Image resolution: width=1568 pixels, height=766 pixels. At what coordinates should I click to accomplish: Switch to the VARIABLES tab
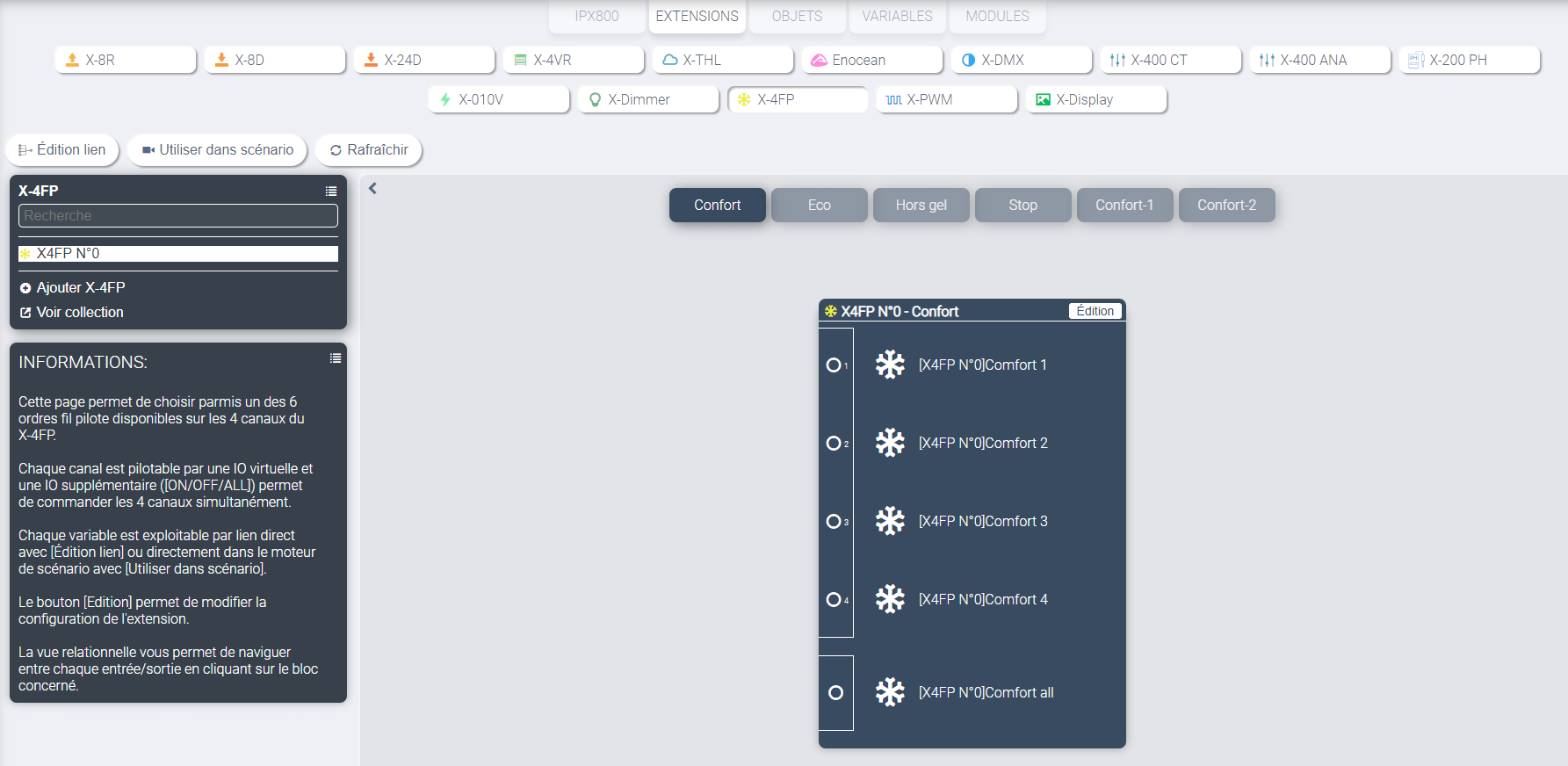coord(897,16)
